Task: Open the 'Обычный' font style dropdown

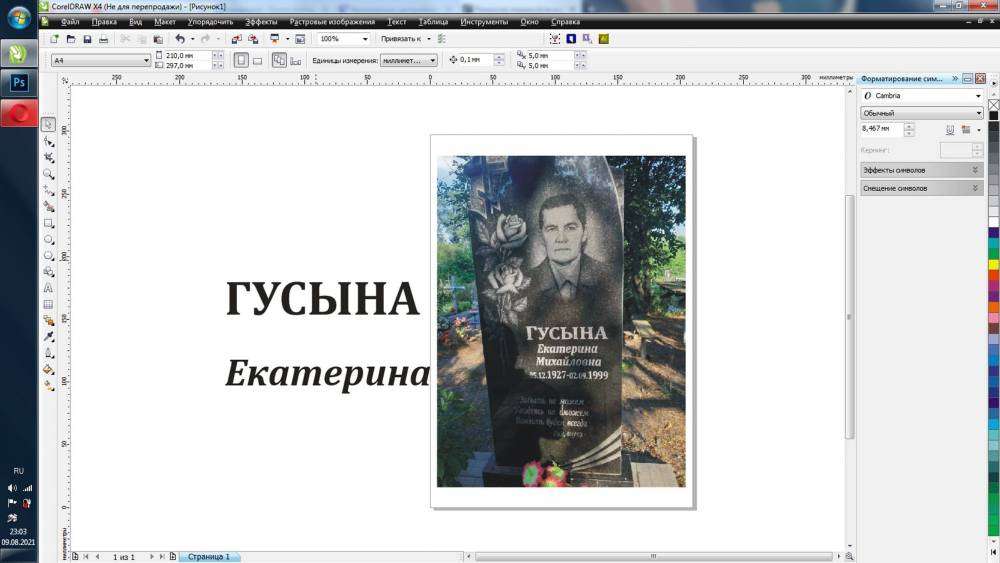Action: (x=979, y=113)
